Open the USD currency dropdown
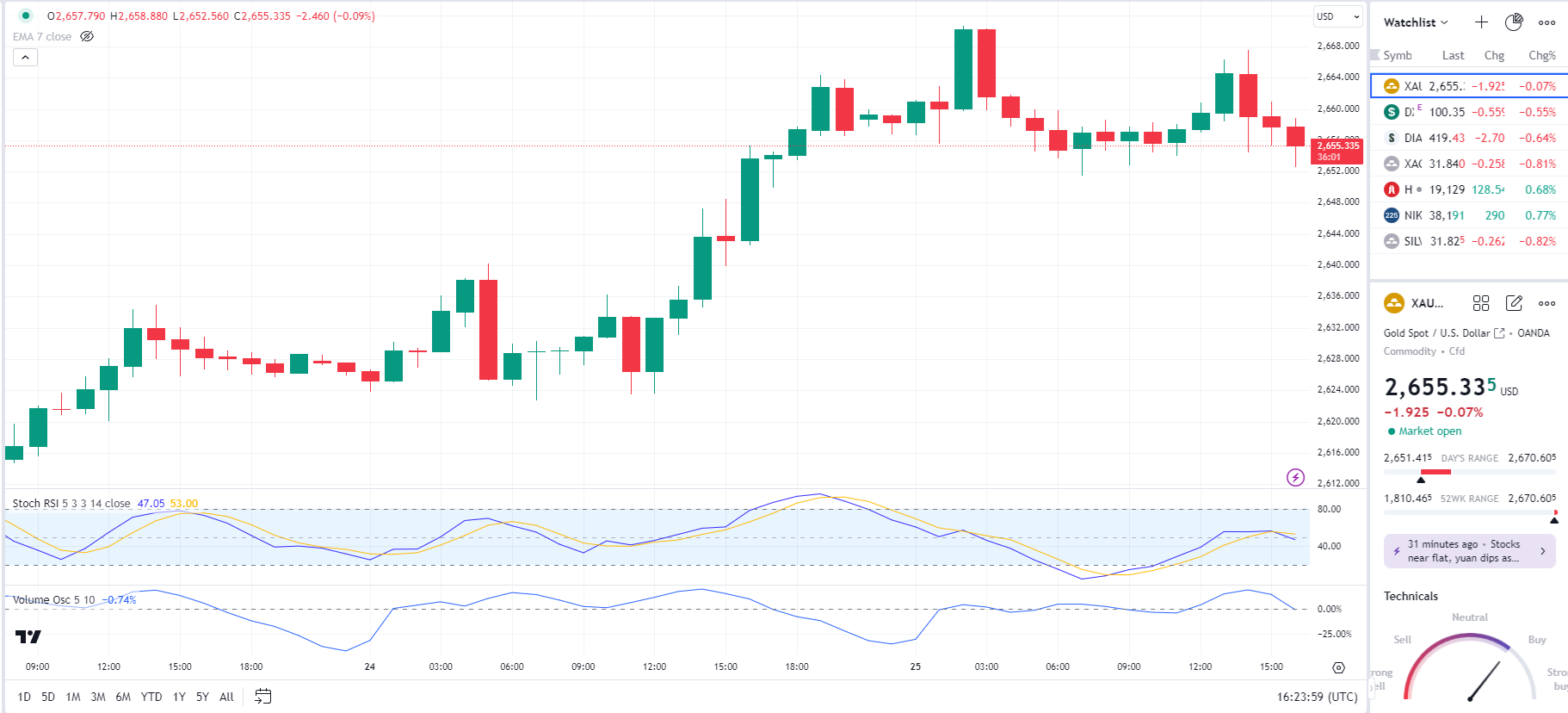Image resolution: width=1568 pixels, height=713 pixels. [1338, 16]
